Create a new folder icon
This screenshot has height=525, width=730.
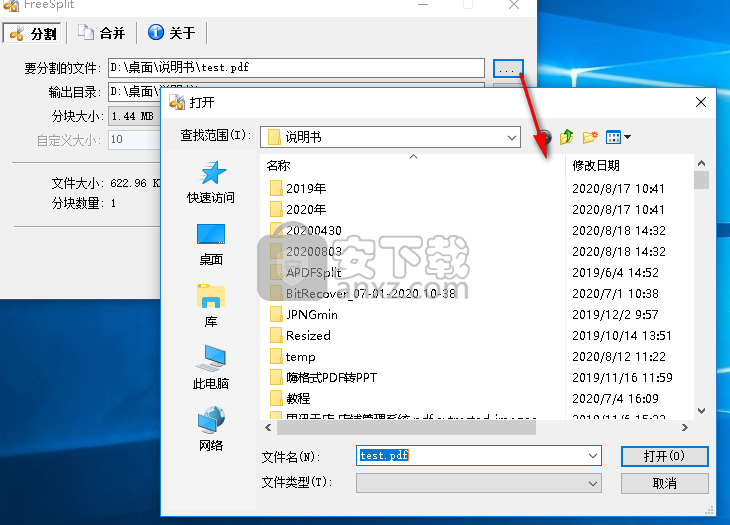(x=590, y=137)
